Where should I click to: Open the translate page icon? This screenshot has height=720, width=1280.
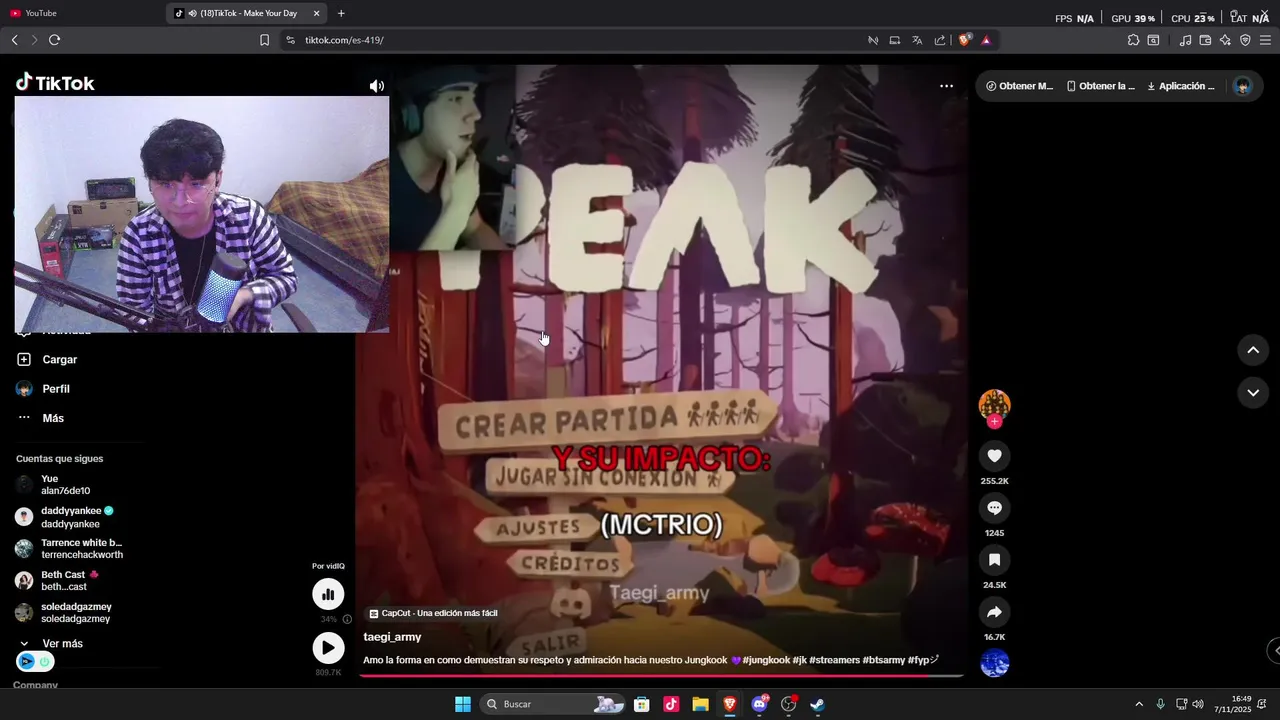[917, 40]
